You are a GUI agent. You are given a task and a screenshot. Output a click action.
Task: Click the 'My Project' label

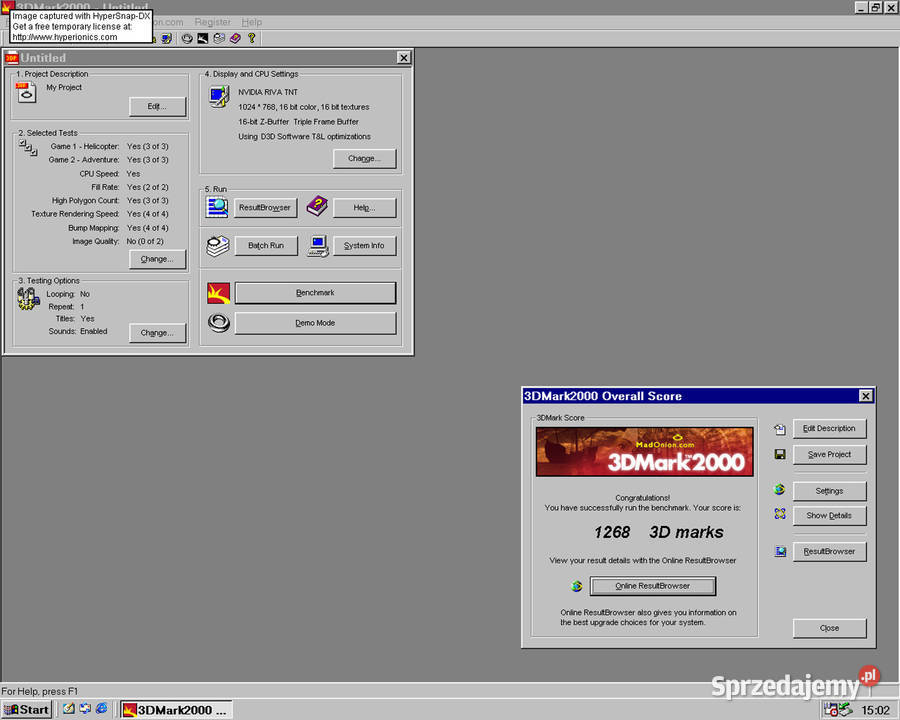click(x=64, y=87)
